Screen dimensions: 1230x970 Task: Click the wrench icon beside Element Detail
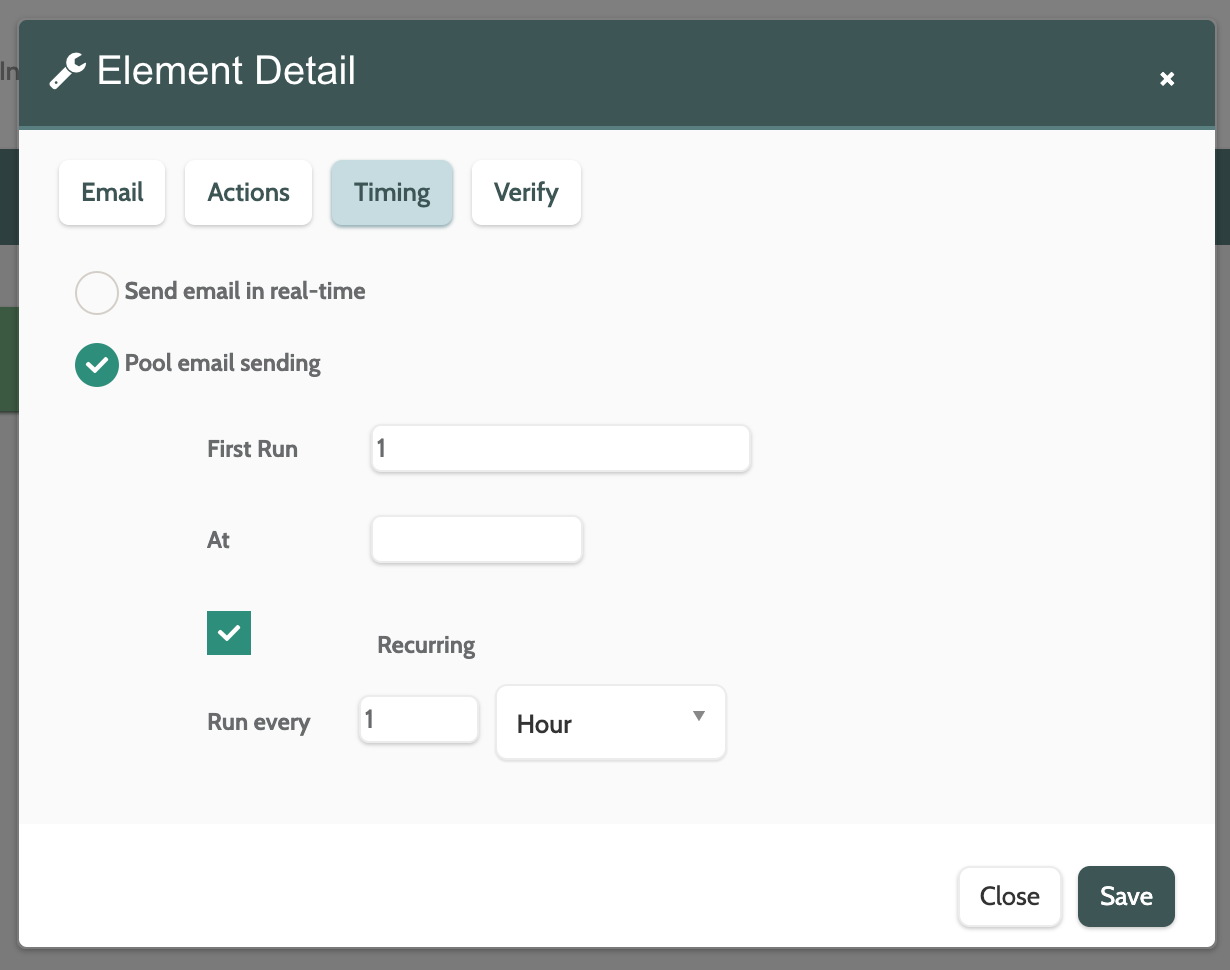pyautogui.click(x=67, y=73)
